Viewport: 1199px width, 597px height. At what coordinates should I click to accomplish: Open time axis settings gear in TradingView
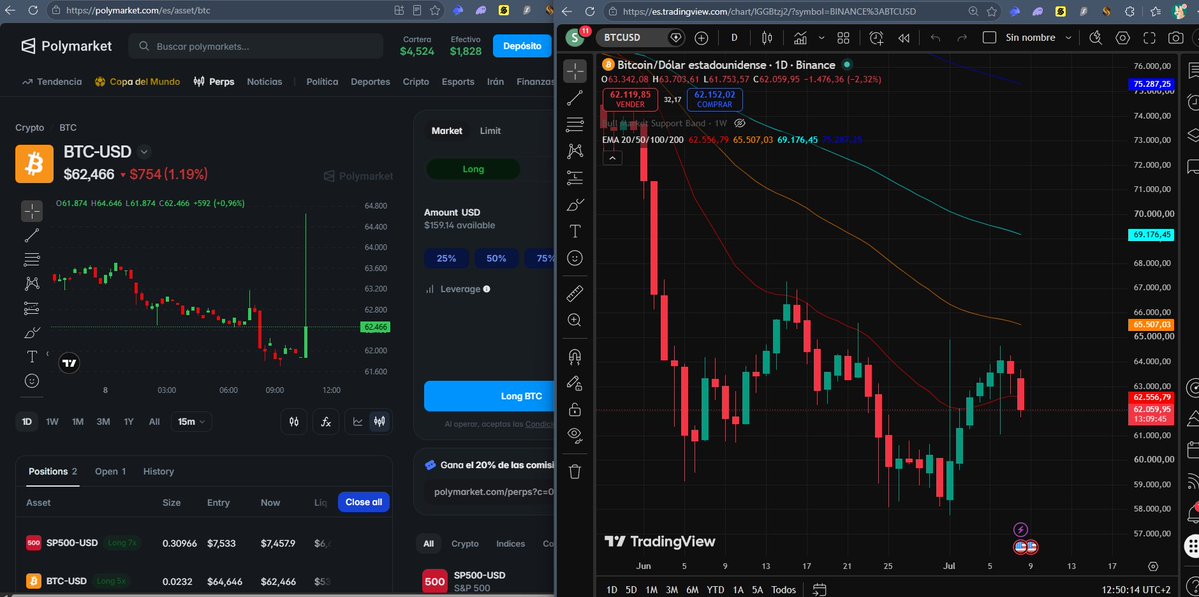click(x=1153, y=566)
